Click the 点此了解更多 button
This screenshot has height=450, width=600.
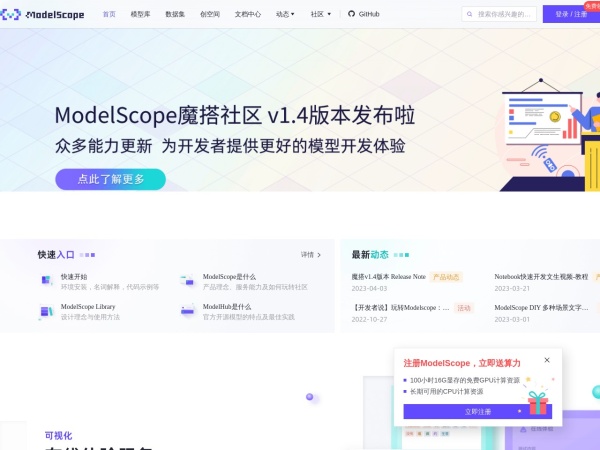click(x=111, y=179)
